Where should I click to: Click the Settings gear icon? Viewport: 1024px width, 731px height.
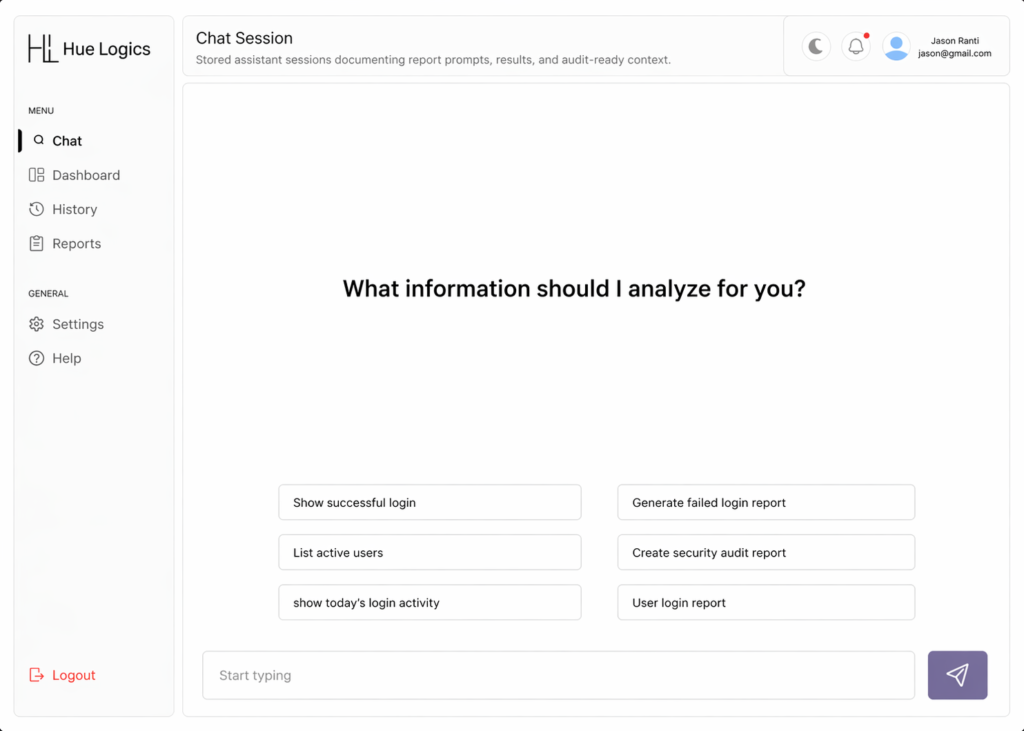tap(37, 324)
